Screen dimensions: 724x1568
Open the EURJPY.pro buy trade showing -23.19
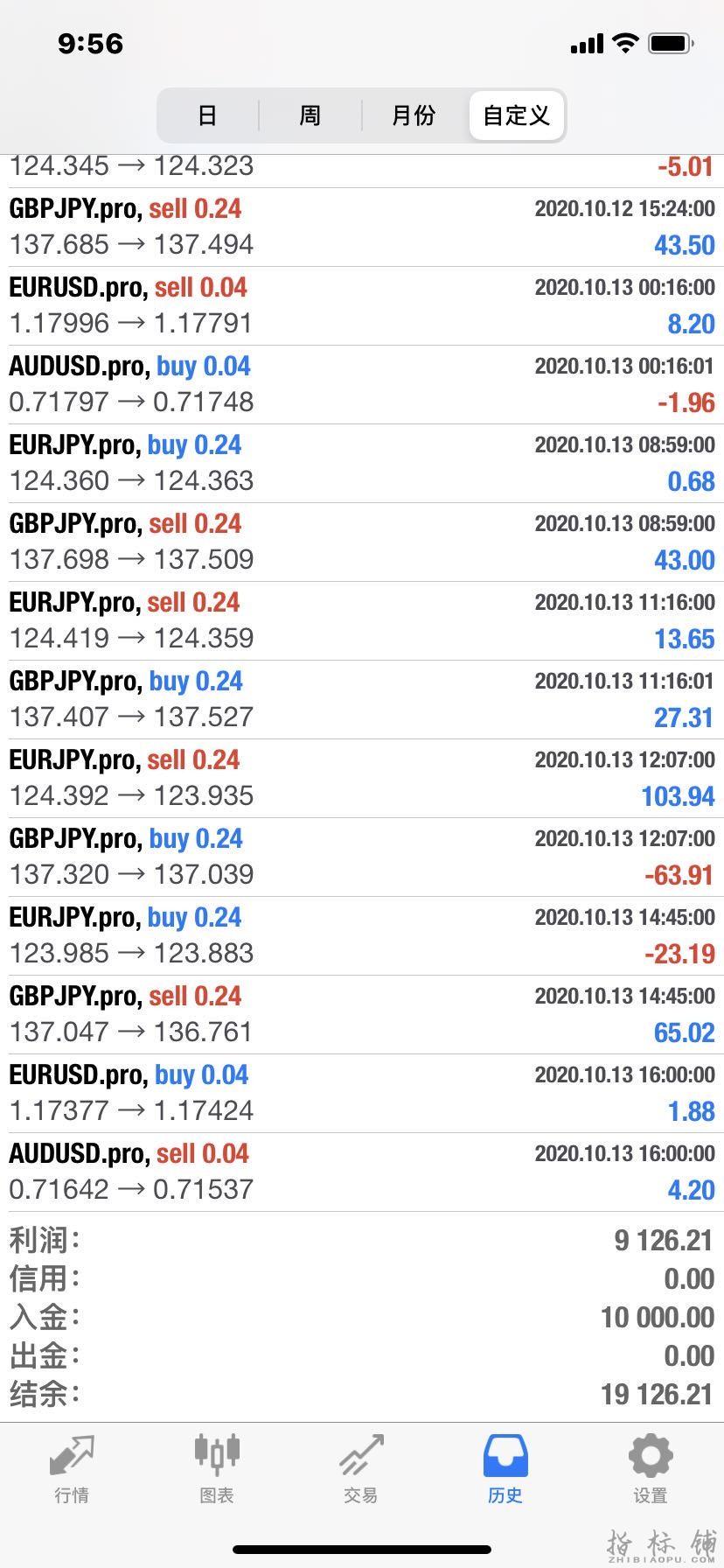pos(362,936)
